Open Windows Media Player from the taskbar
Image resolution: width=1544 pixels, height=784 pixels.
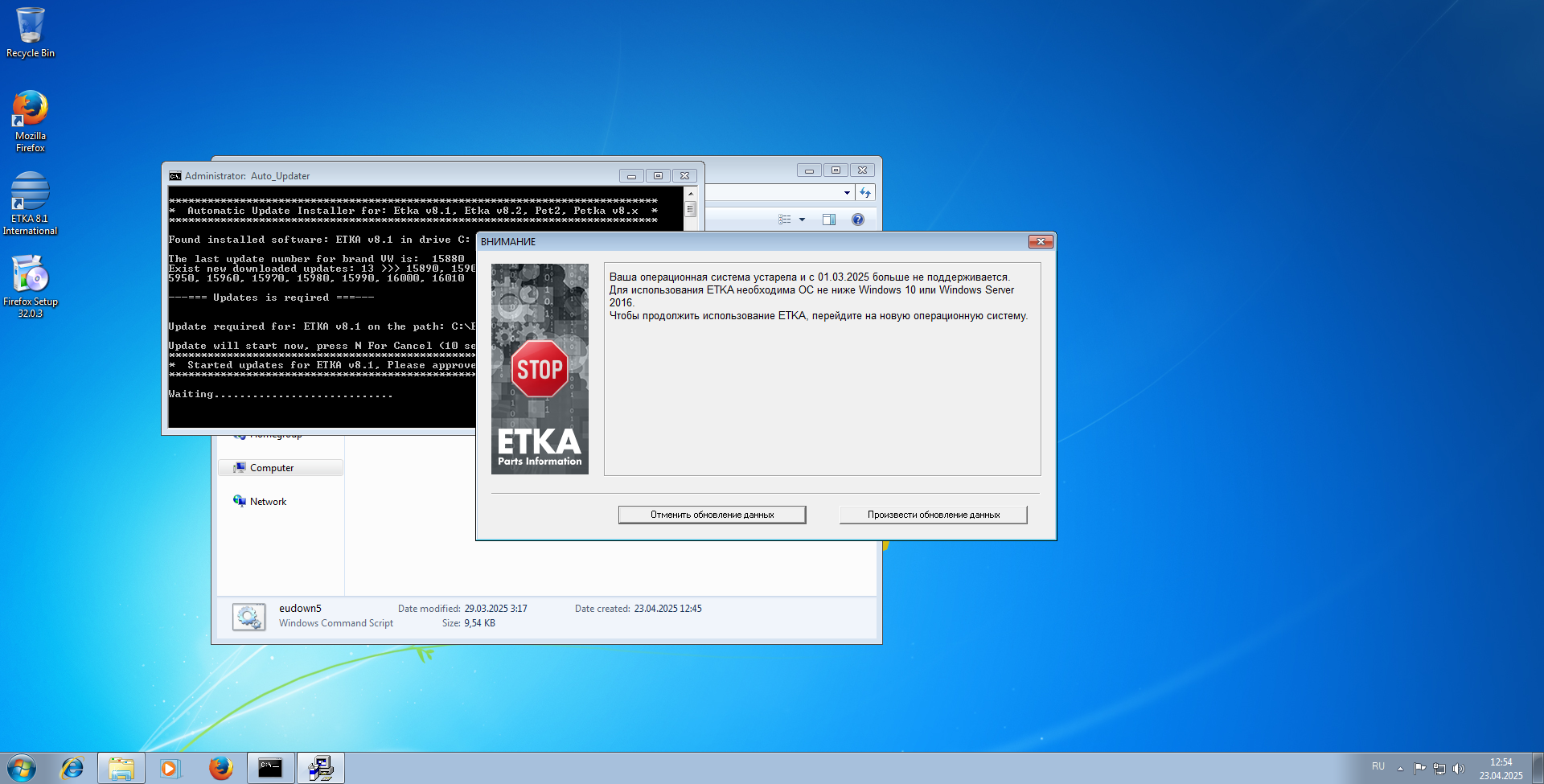click(170, 768)
